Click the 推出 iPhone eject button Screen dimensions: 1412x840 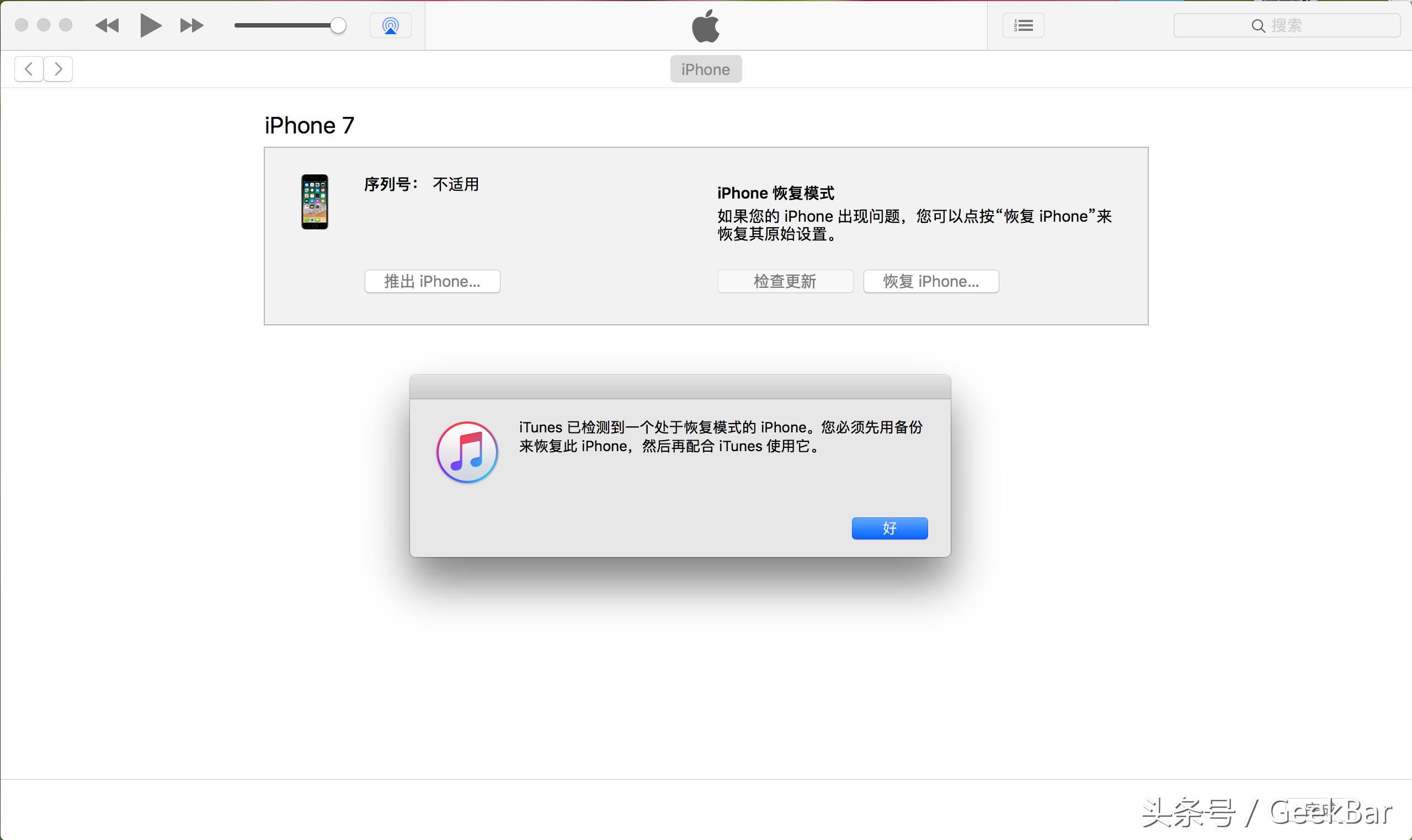click(433, 282)
